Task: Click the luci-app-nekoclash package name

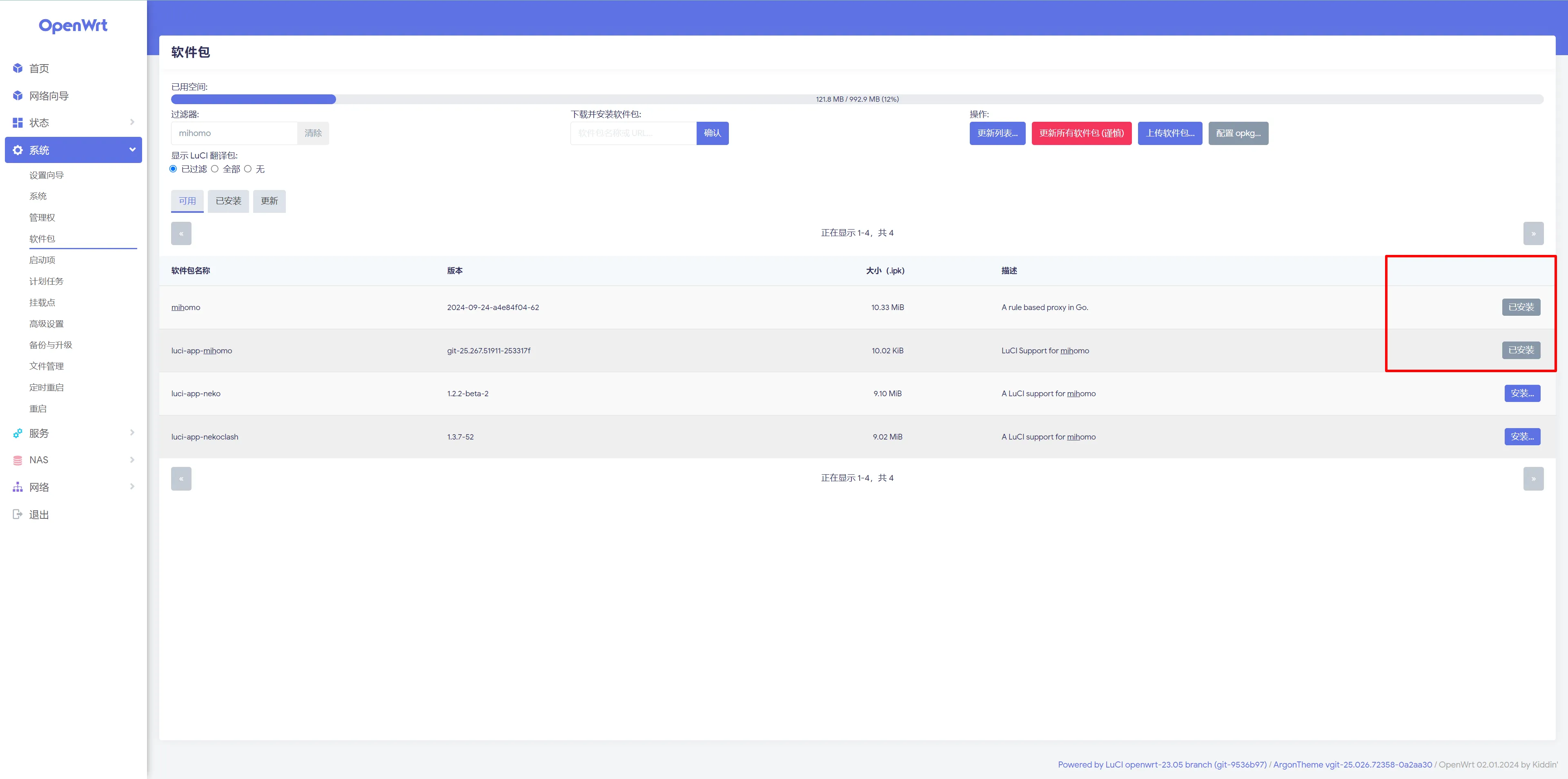Action: (205, 437)
